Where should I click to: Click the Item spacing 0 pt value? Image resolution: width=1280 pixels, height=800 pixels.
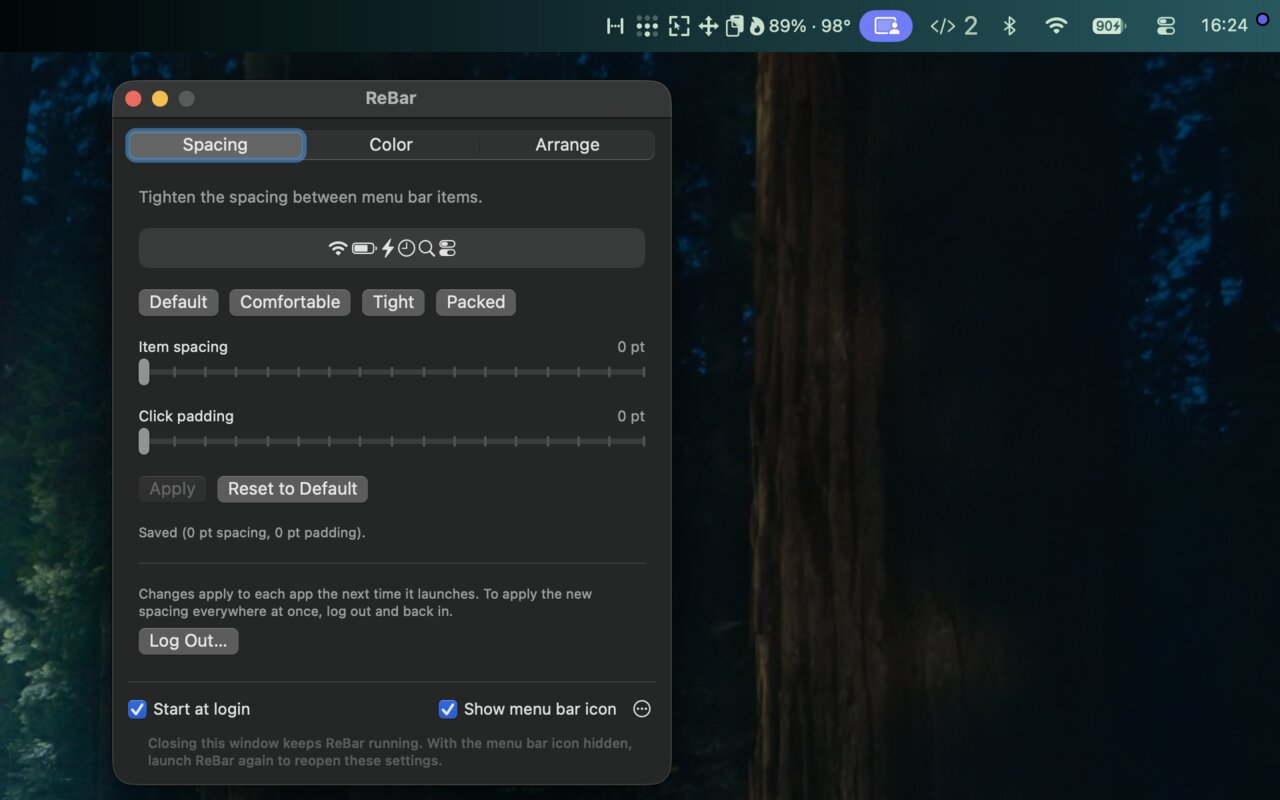[x=631, y=347]
